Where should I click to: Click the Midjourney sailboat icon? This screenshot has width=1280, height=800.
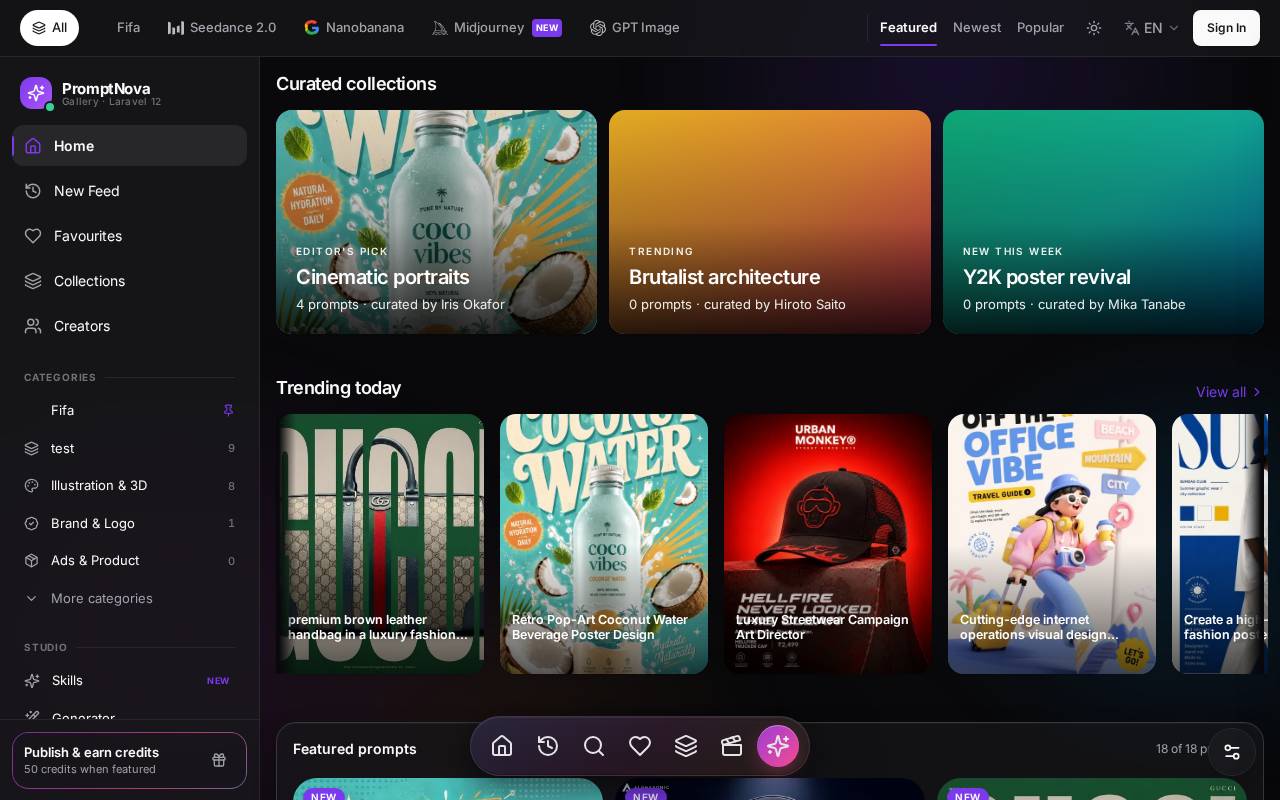pos(440,28)
